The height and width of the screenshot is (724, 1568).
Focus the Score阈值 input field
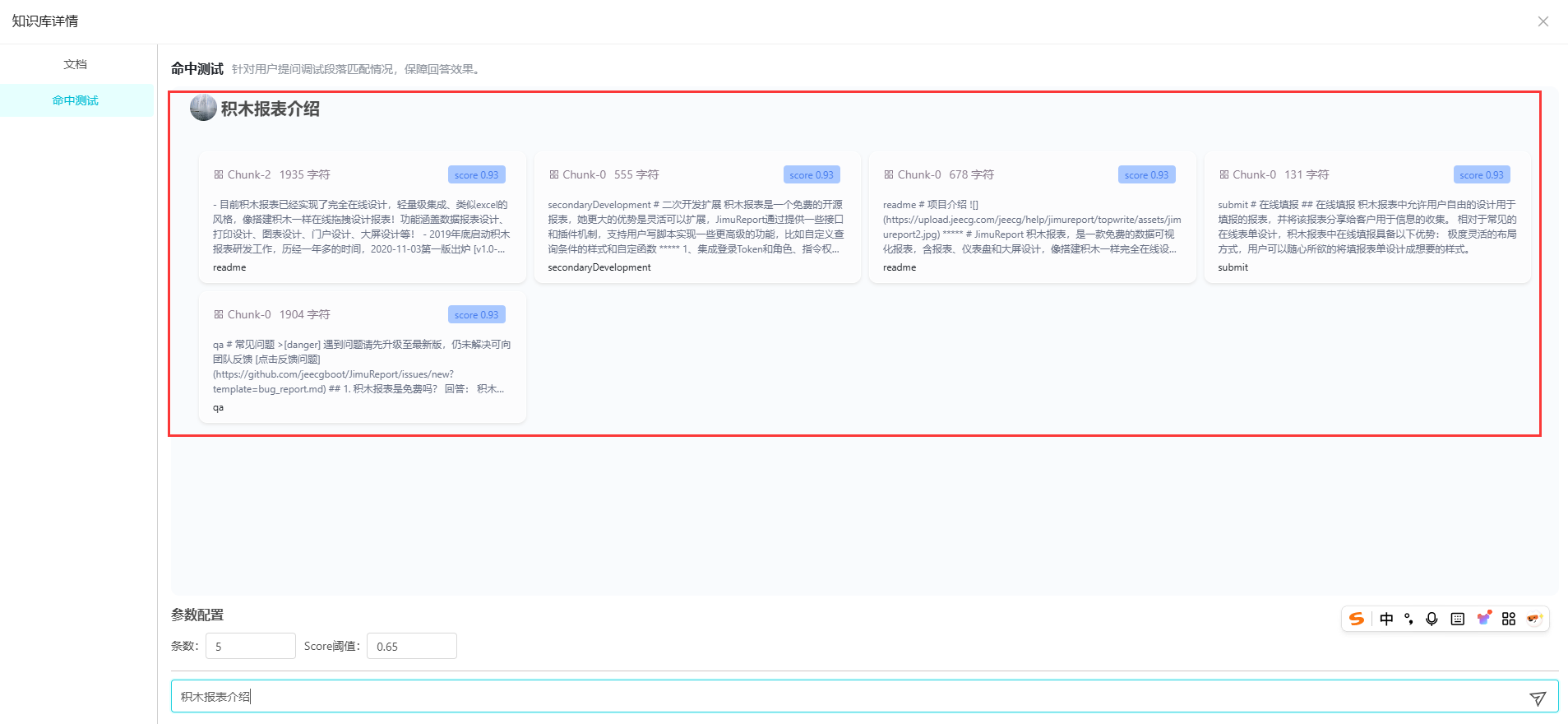pos(412,646)
